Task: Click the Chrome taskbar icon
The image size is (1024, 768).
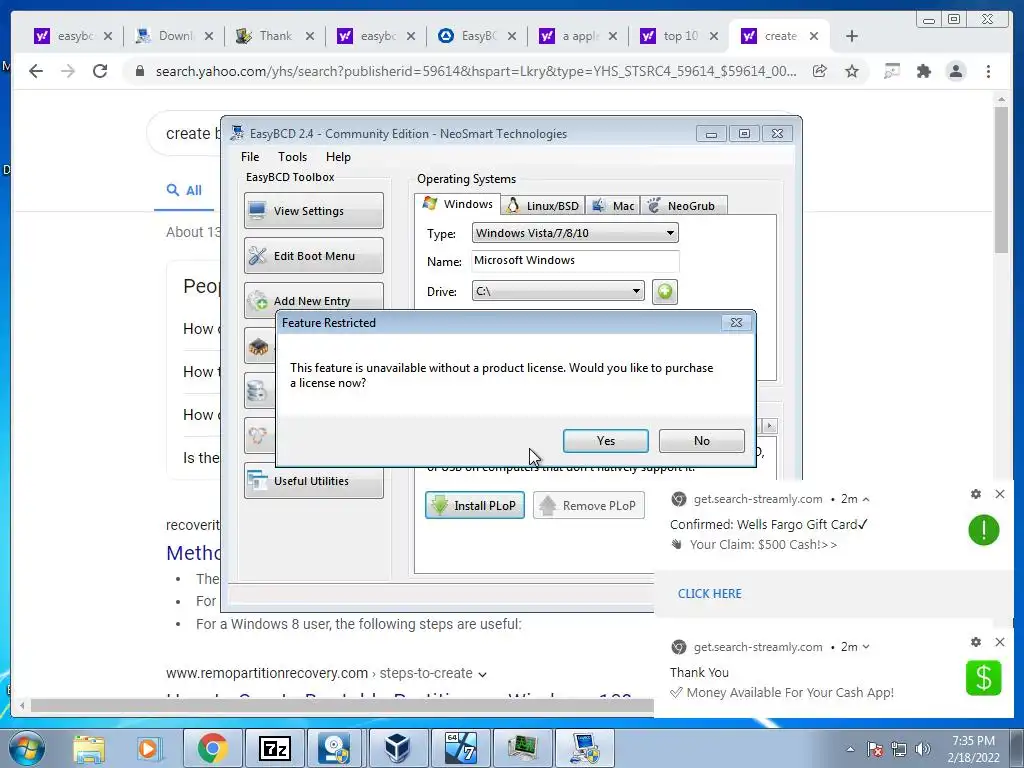Action: point(212,748)
